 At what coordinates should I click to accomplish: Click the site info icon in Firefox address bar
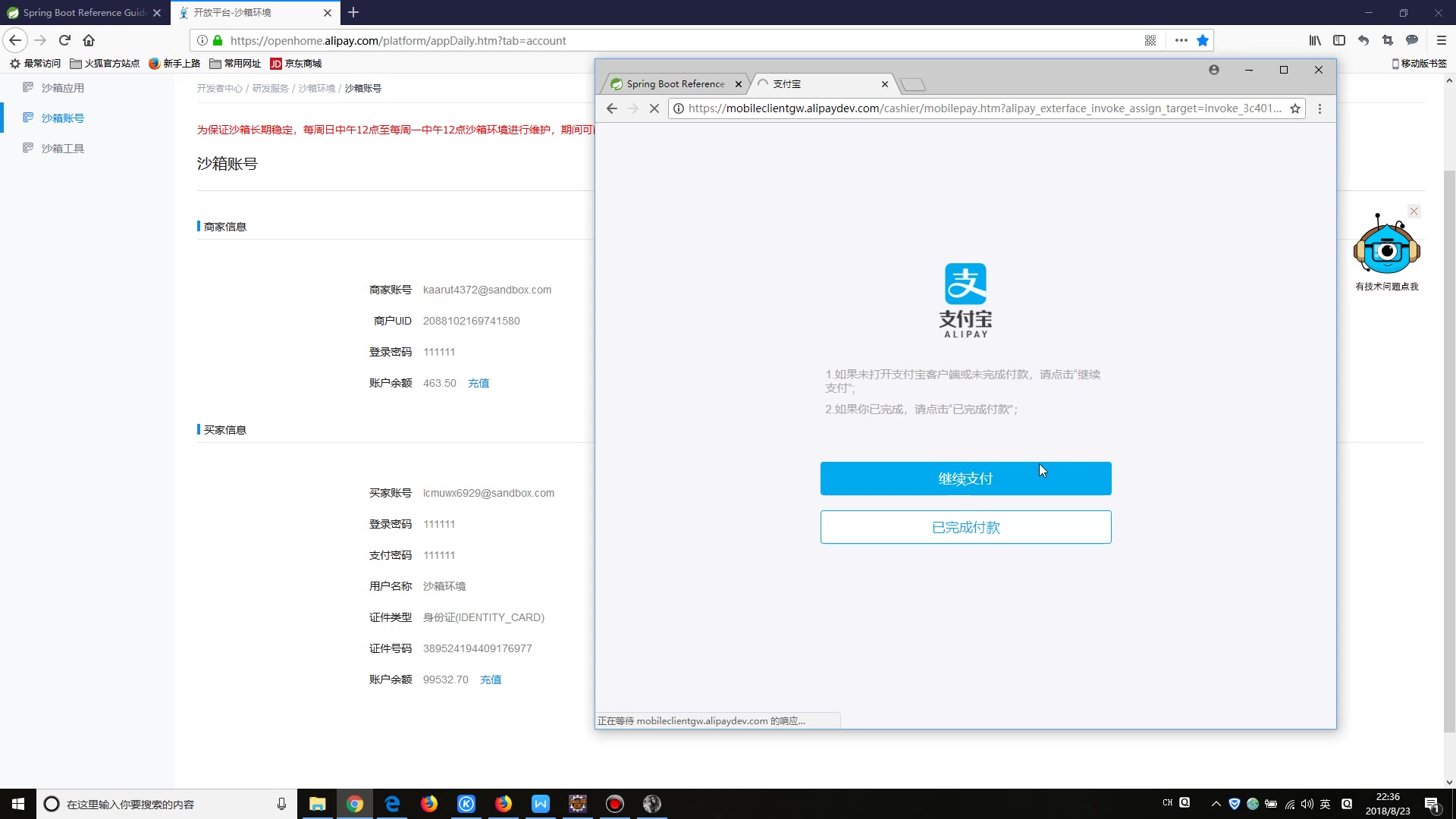tap(202, 40)
